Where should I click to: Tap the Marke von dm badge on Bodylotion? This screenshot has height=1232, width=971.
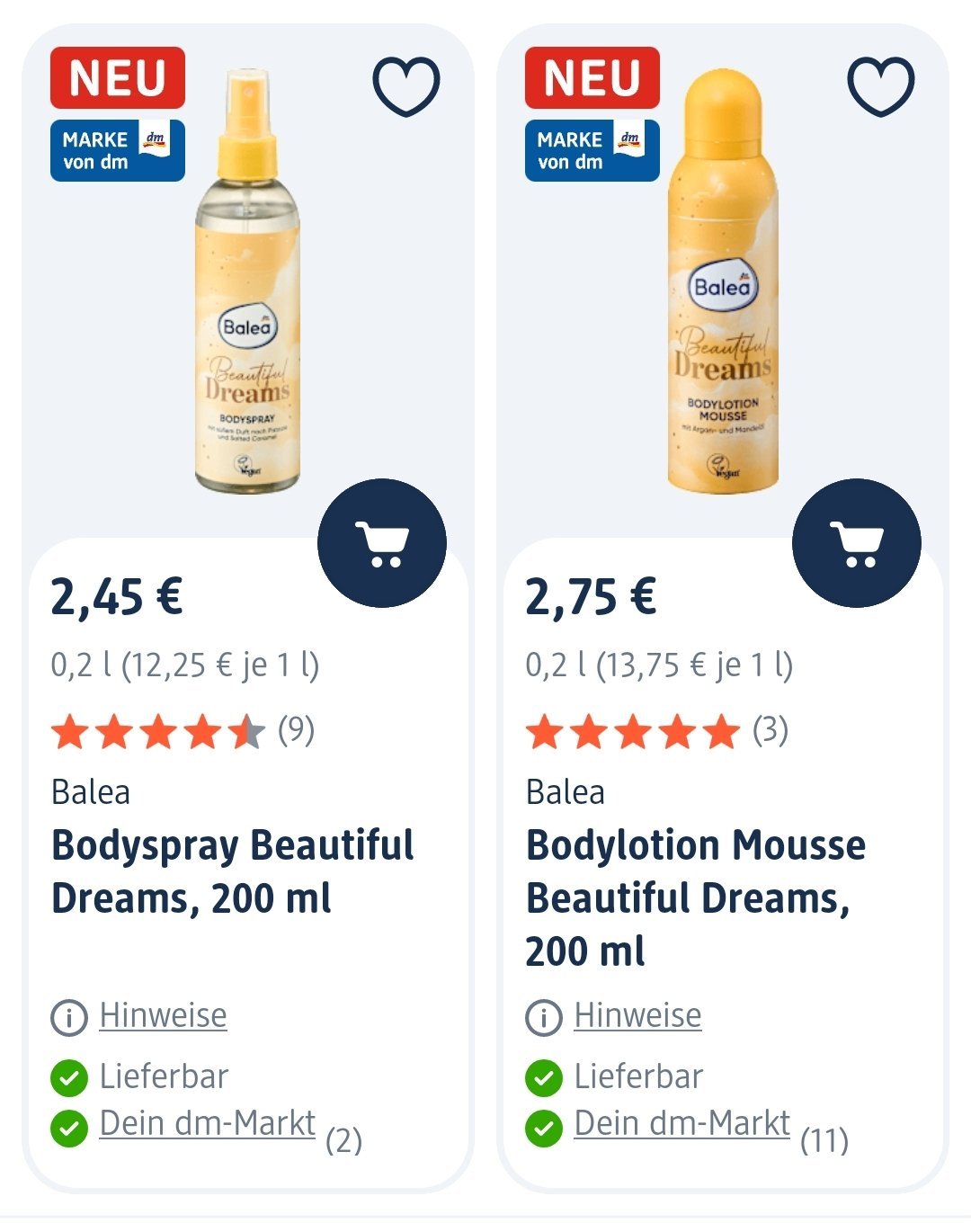tap(592, 151)
